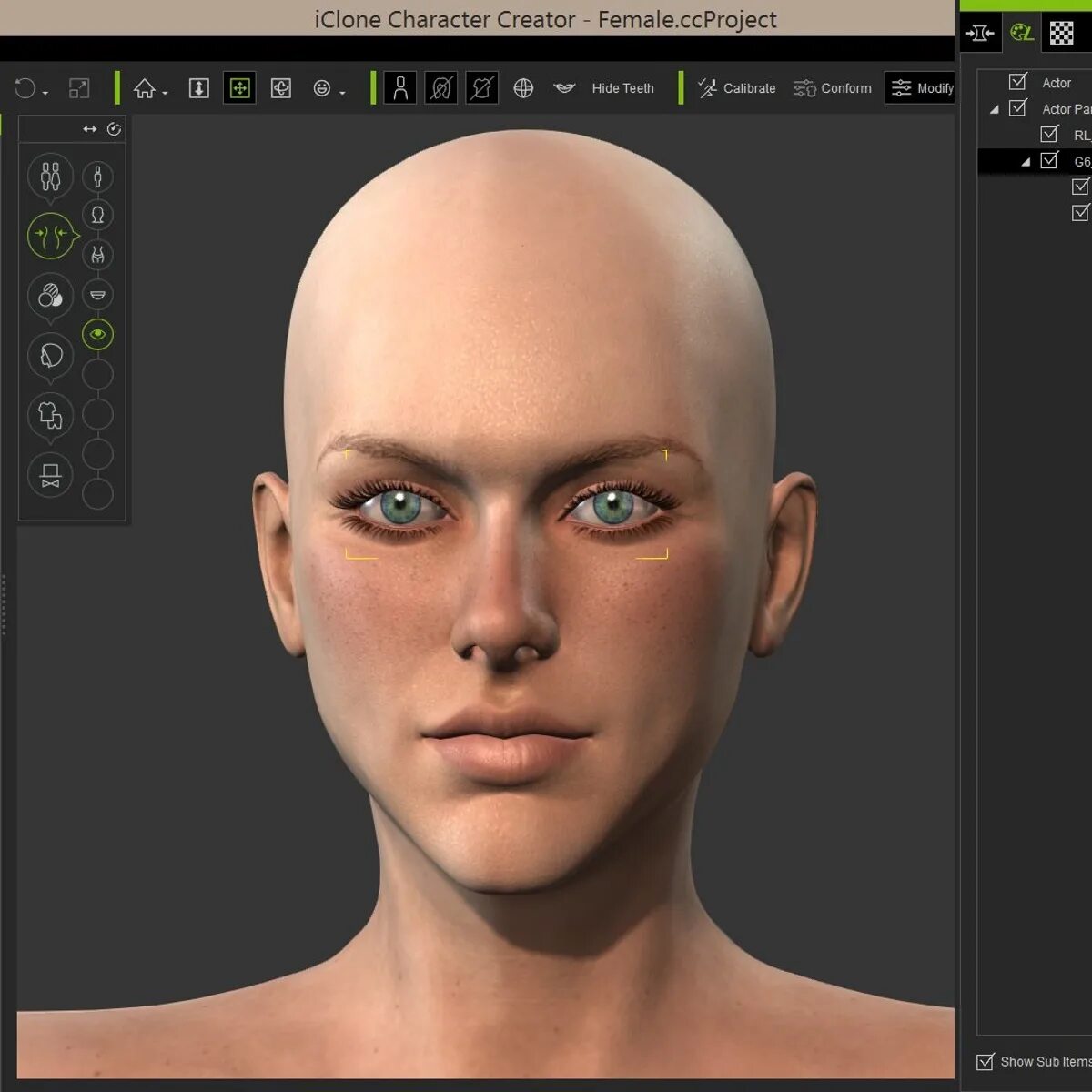The height and width of the screenshot is (1092, 1092).
Task: Click the circular reset icon in morph panel
Action: [x=114, y=129]
